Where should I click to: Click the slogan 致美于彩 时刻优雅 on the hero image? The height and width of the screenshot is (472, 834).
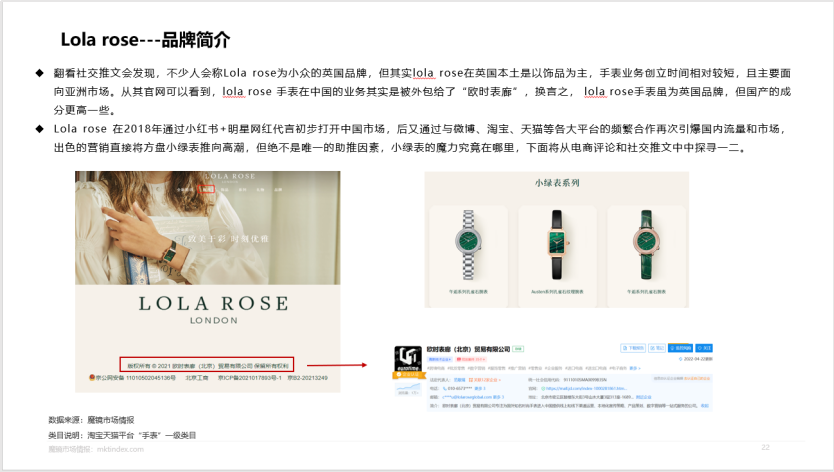[x=227, y=239]
